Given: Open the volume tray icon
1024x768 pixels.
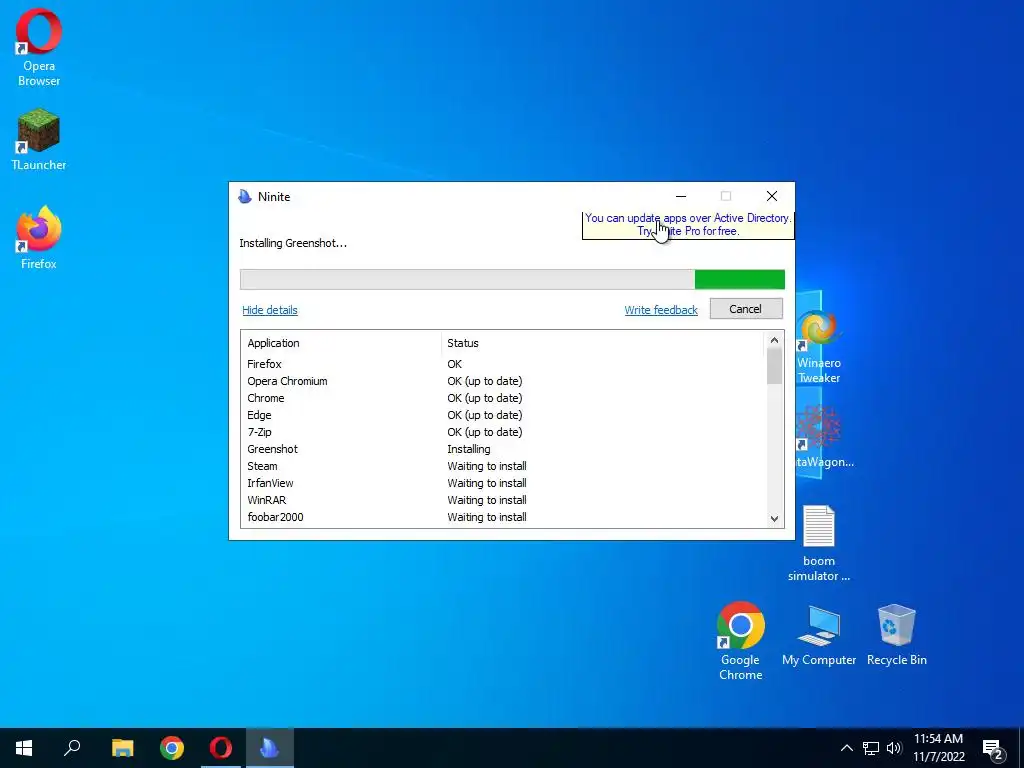Looking at the screenshot, I should (894, 748).
